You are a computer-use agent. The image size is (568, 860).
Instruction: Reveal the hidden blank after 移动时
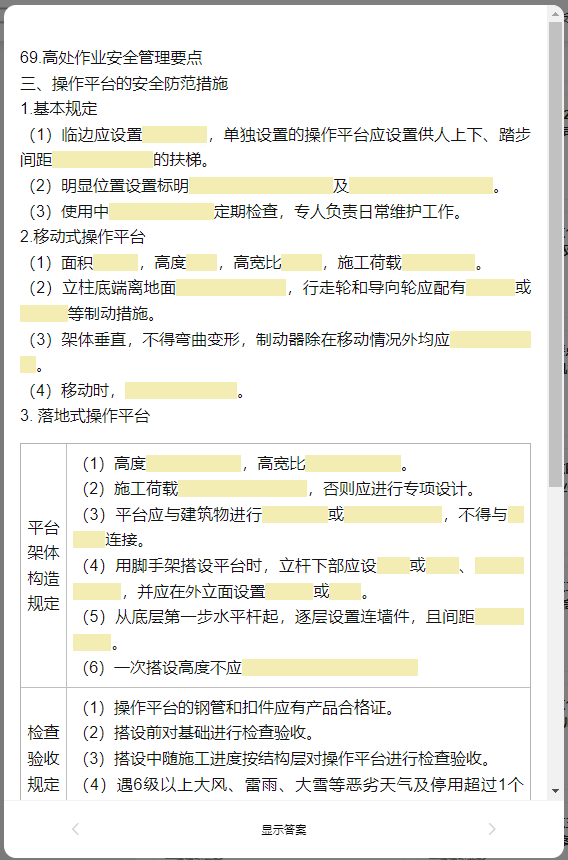click(181, 390)
